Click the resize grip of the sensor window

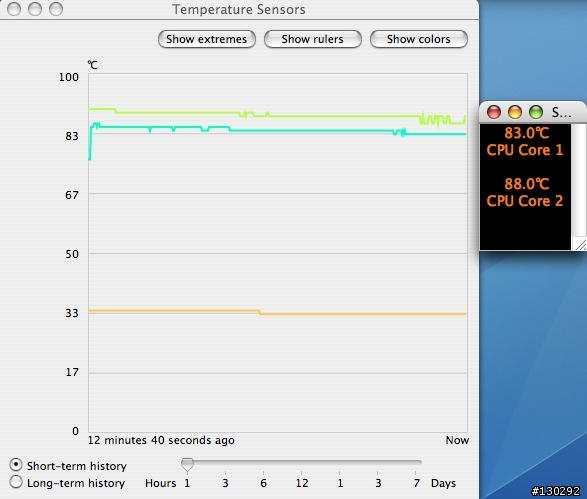[580, 244]
